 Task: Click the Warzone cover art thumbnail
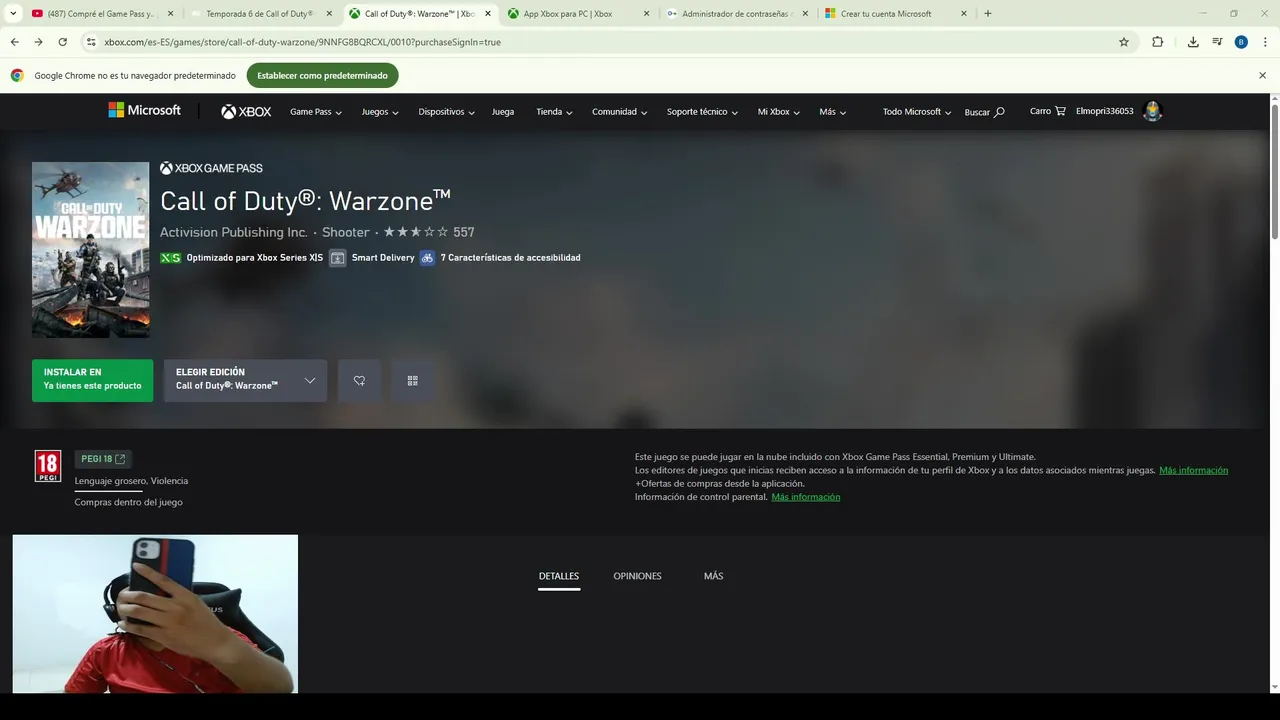(90, 250)
